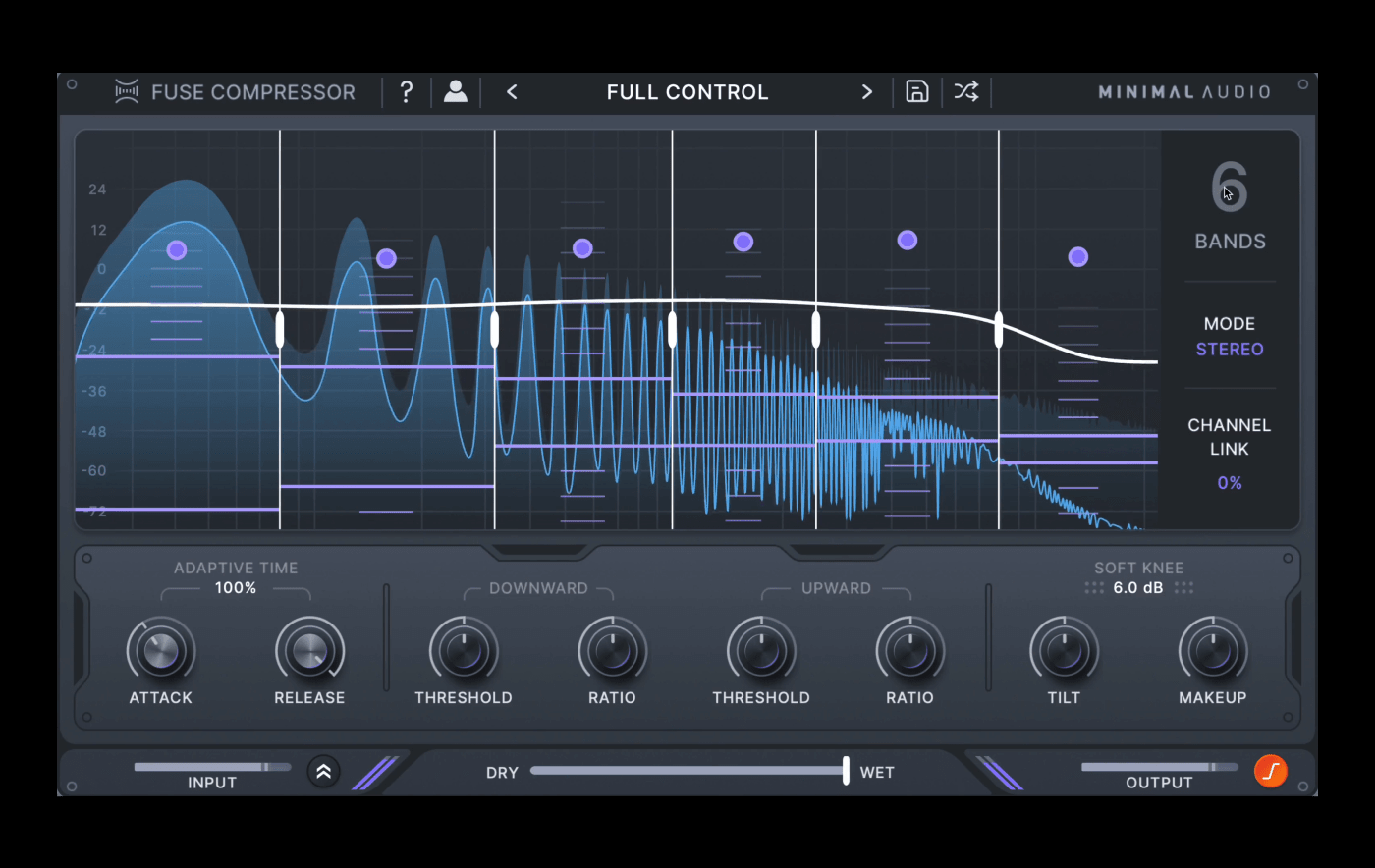Change the STEREO mode setting
Viewport: 1375px width, 868px height.
pos(1230,350)
